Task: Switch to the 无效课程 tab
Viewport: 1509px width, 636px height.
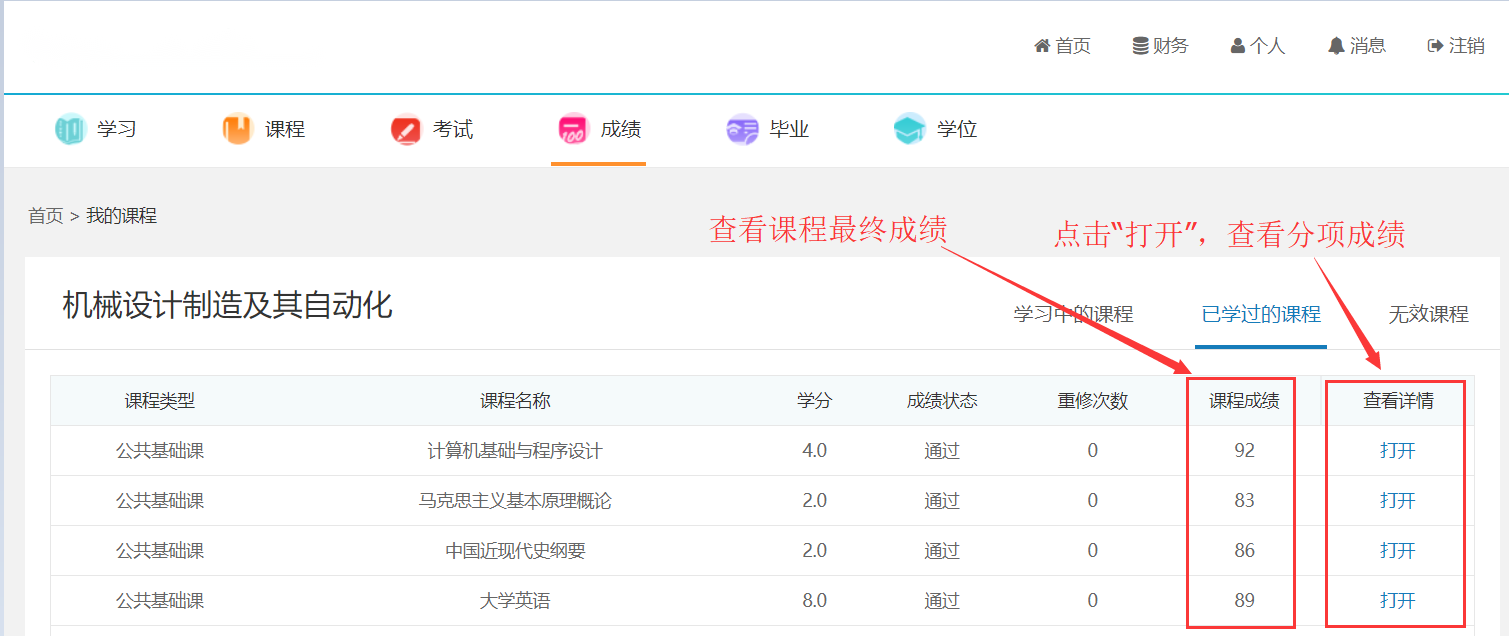Action: point(1428,314)
